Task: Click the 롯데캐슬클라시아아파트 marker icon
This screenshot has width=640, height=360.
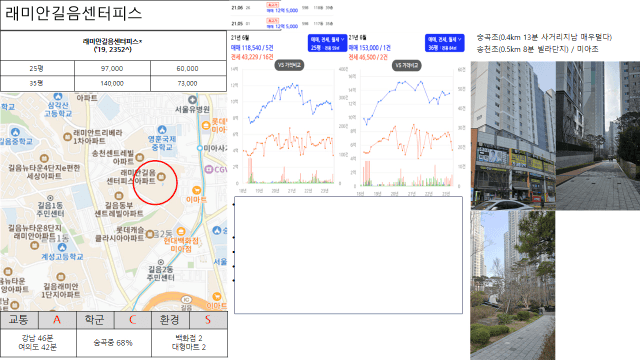Action: 150,234
